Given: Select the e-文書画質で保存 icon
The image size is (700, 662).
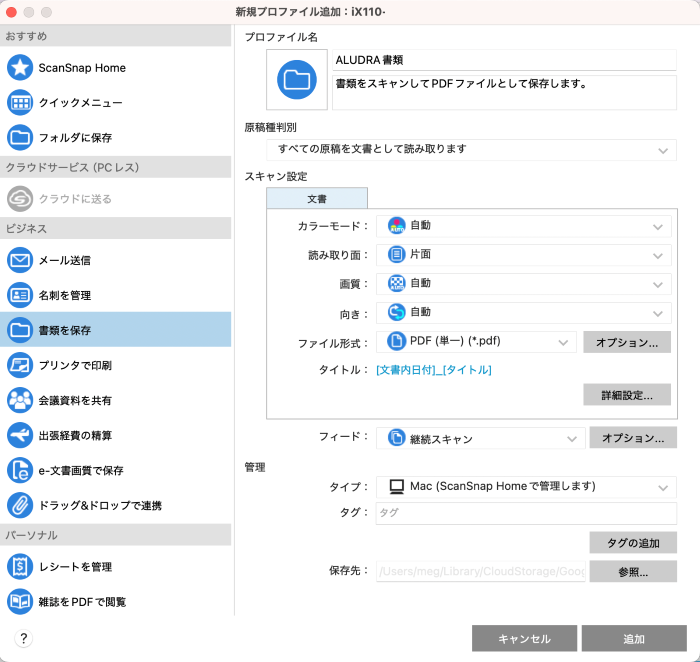Looking at the screenshot, I should pyautogui.click(x=20, y=470).
